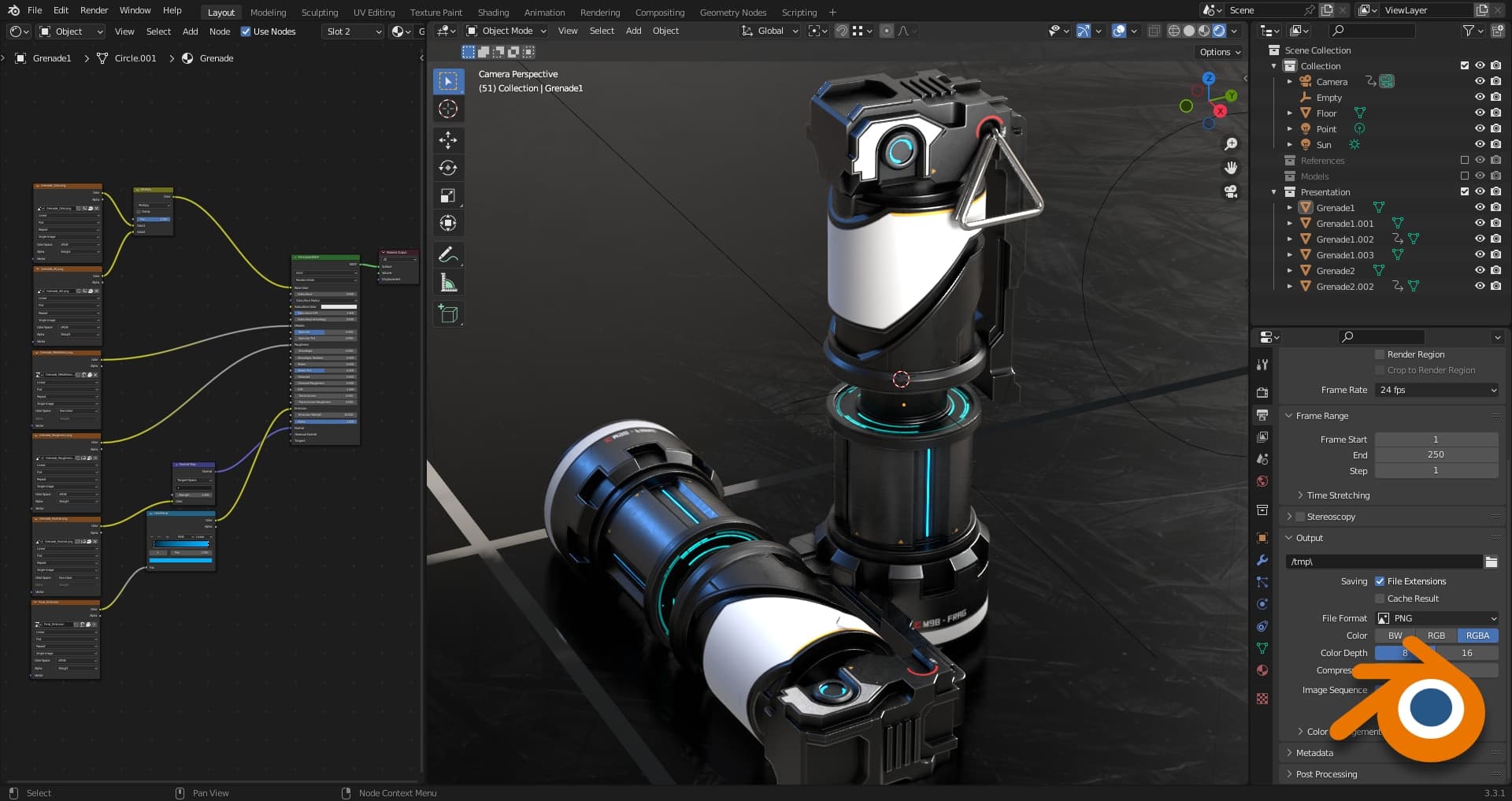Open the Output properties tab icon
Viewport: 1512px width, 801px height.
pos(1262,415)
